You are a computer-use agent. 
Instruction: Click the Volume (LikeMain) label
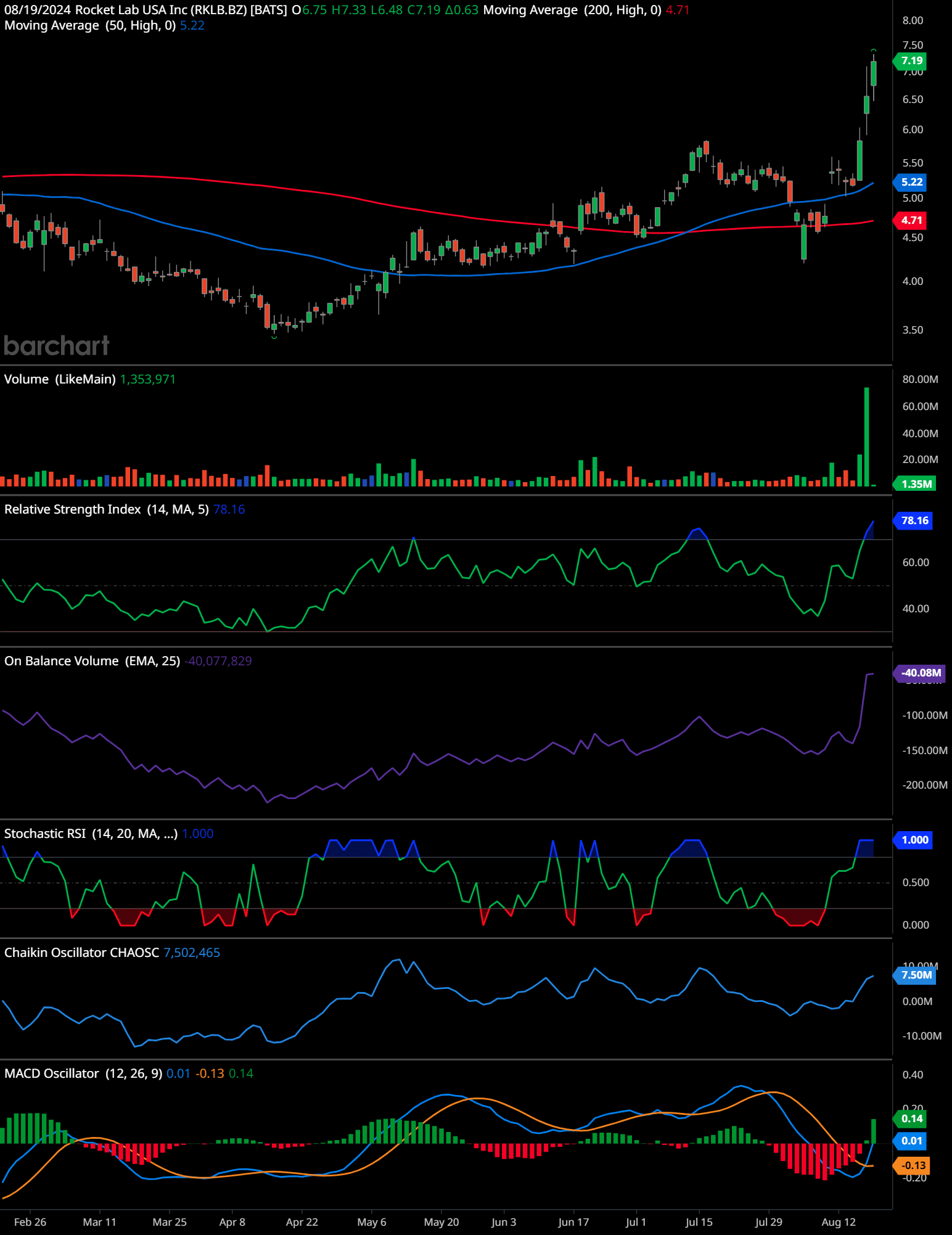[x=60, y=379]
